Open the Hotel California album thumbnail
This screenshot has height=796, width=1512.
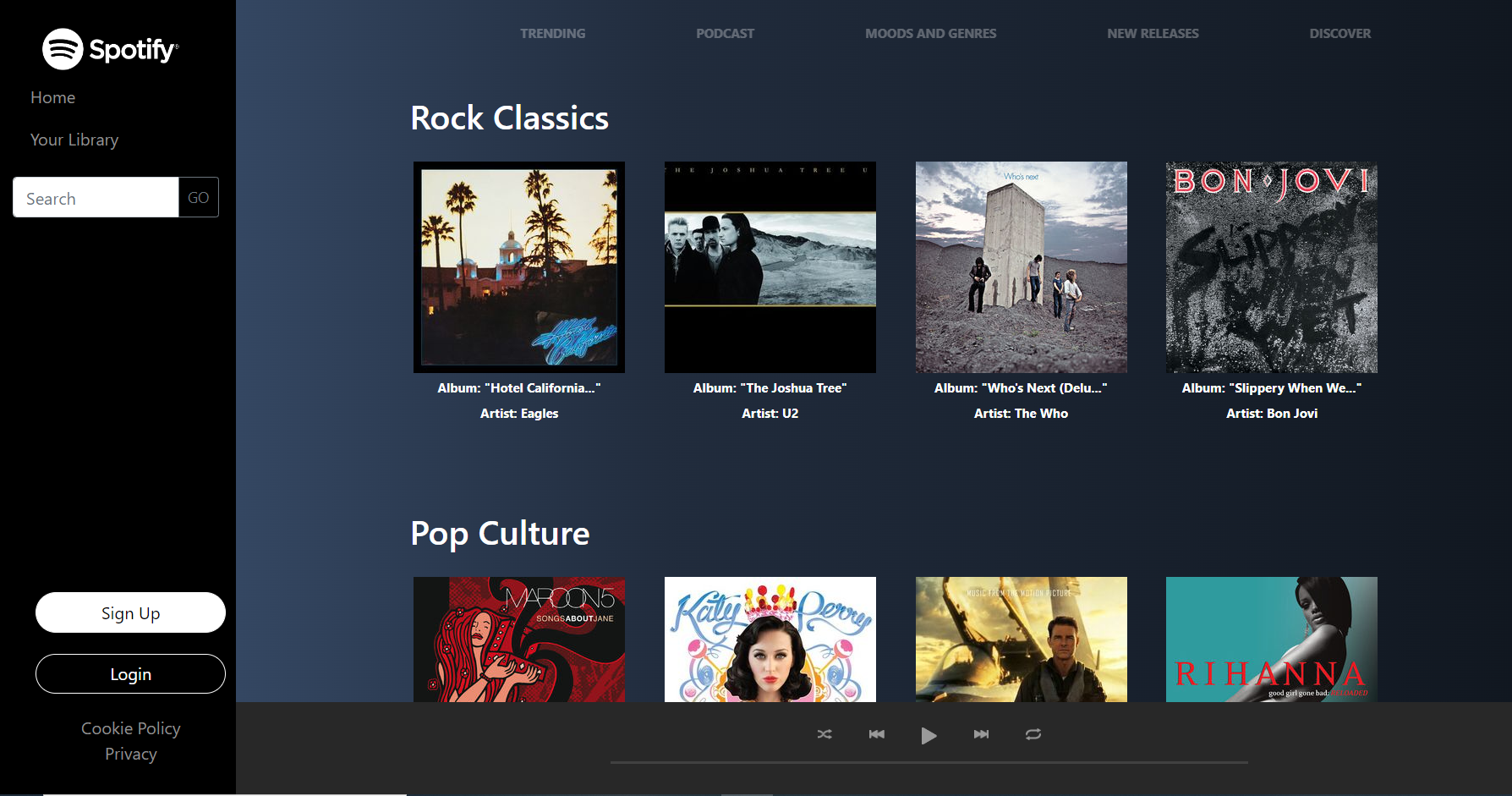(x=518, y=267)
